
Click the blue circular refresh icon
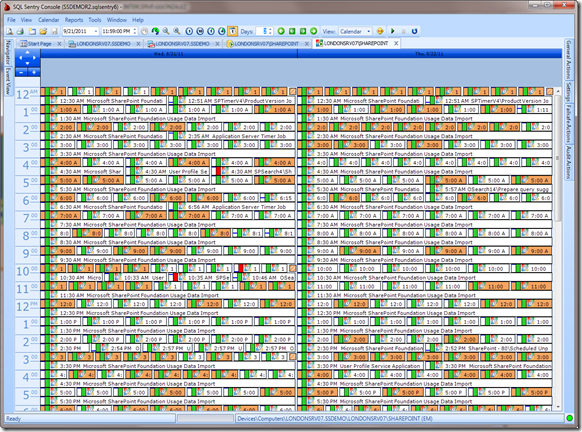414,31
